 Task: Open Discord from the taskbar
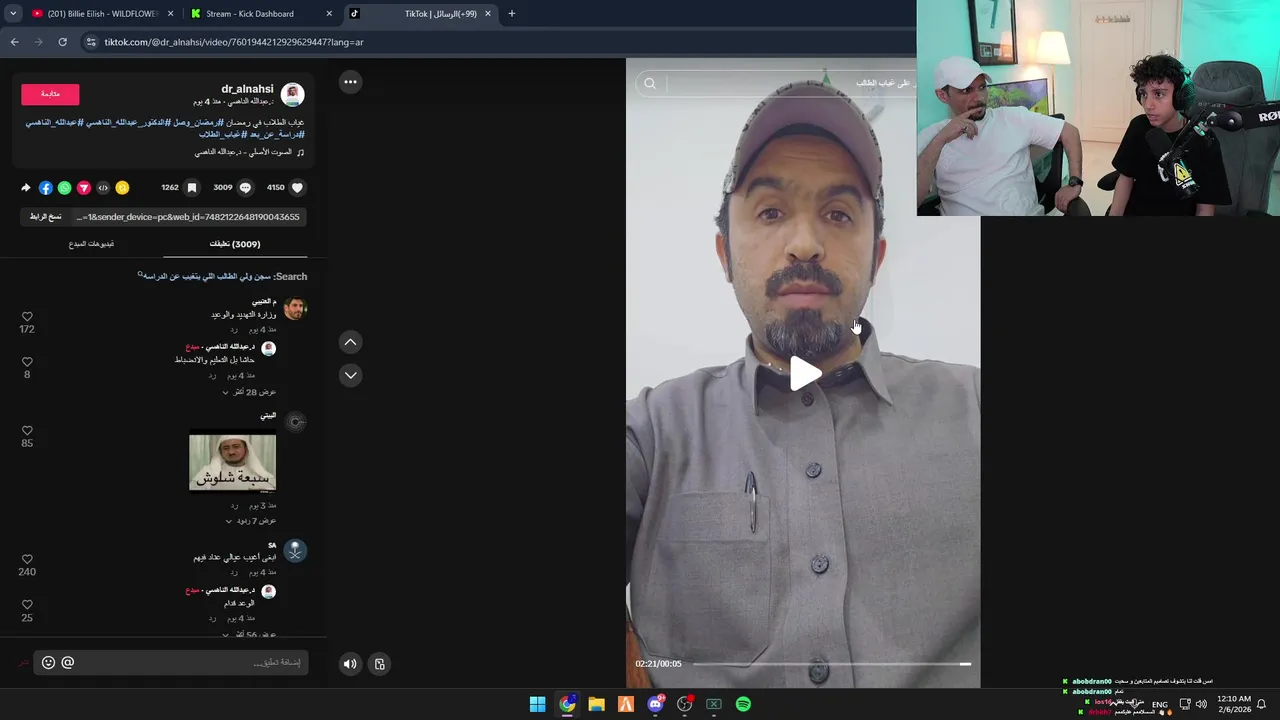[655, 704]
